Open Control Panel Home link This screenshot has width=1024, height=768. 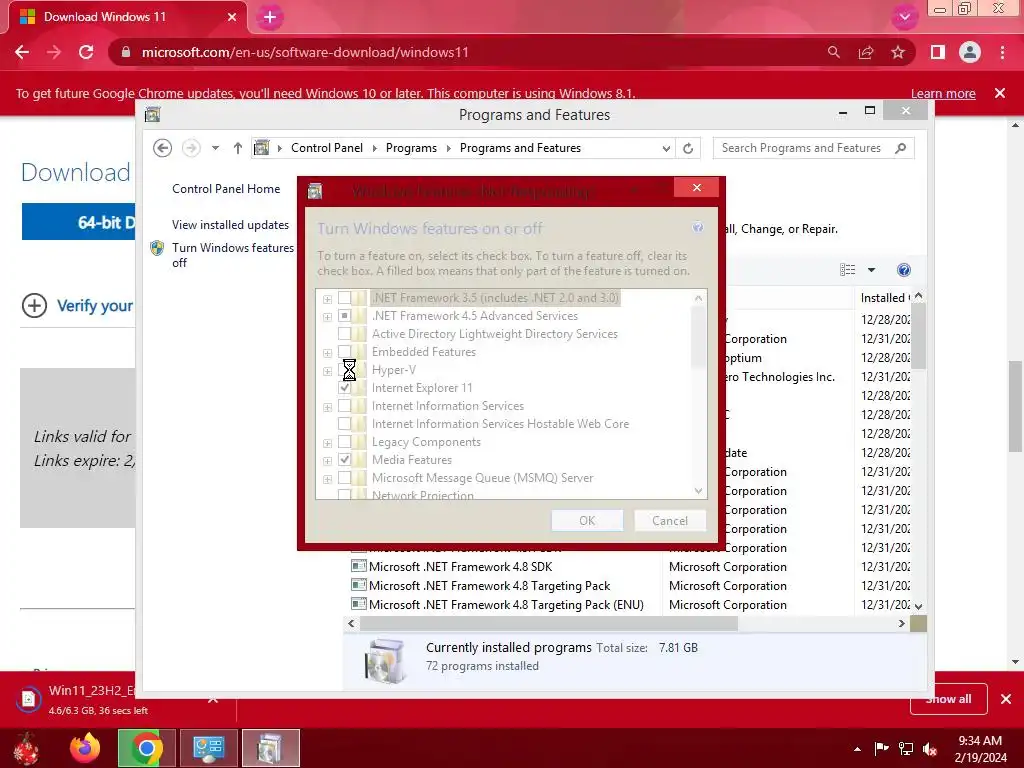click(x=226, y=189)
